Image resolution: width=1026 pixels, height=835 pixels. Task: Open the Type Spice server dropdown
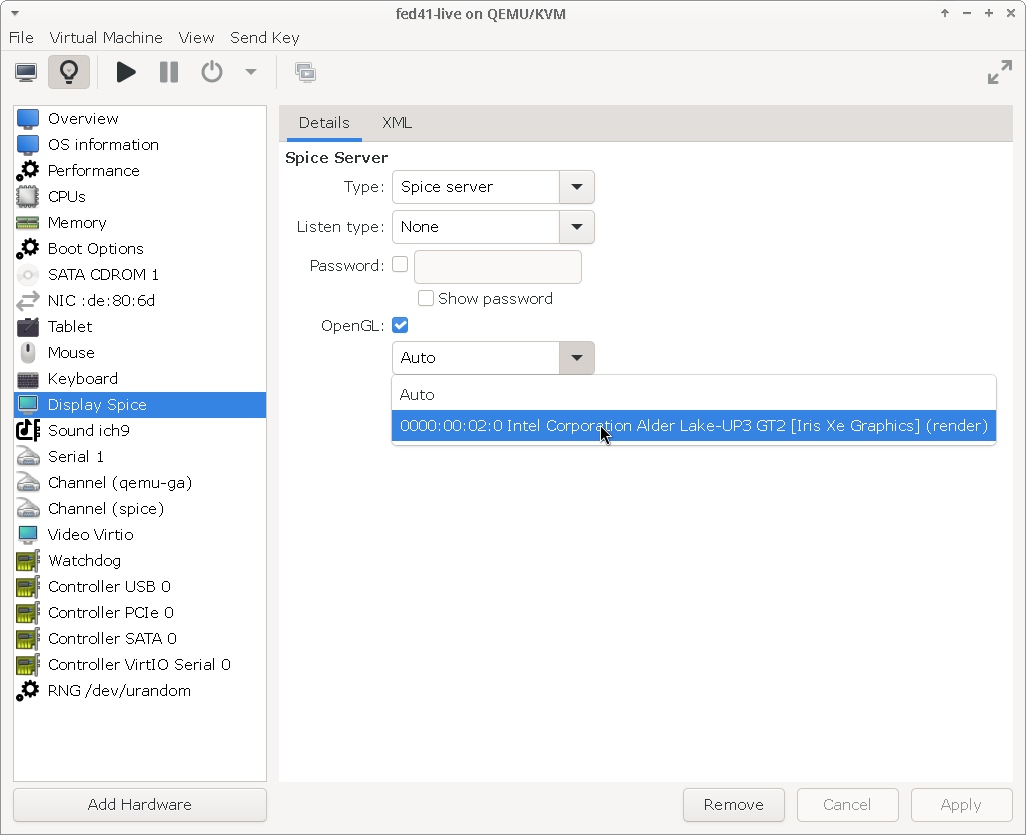point(493,187)
